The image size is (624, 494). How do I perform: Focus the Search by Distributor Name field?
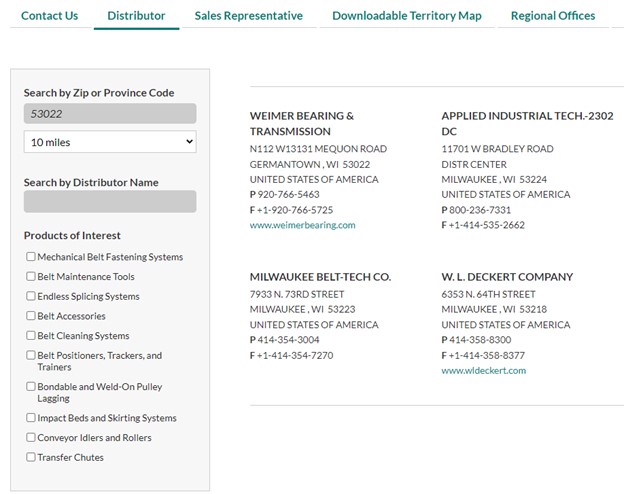coord(110,201)
